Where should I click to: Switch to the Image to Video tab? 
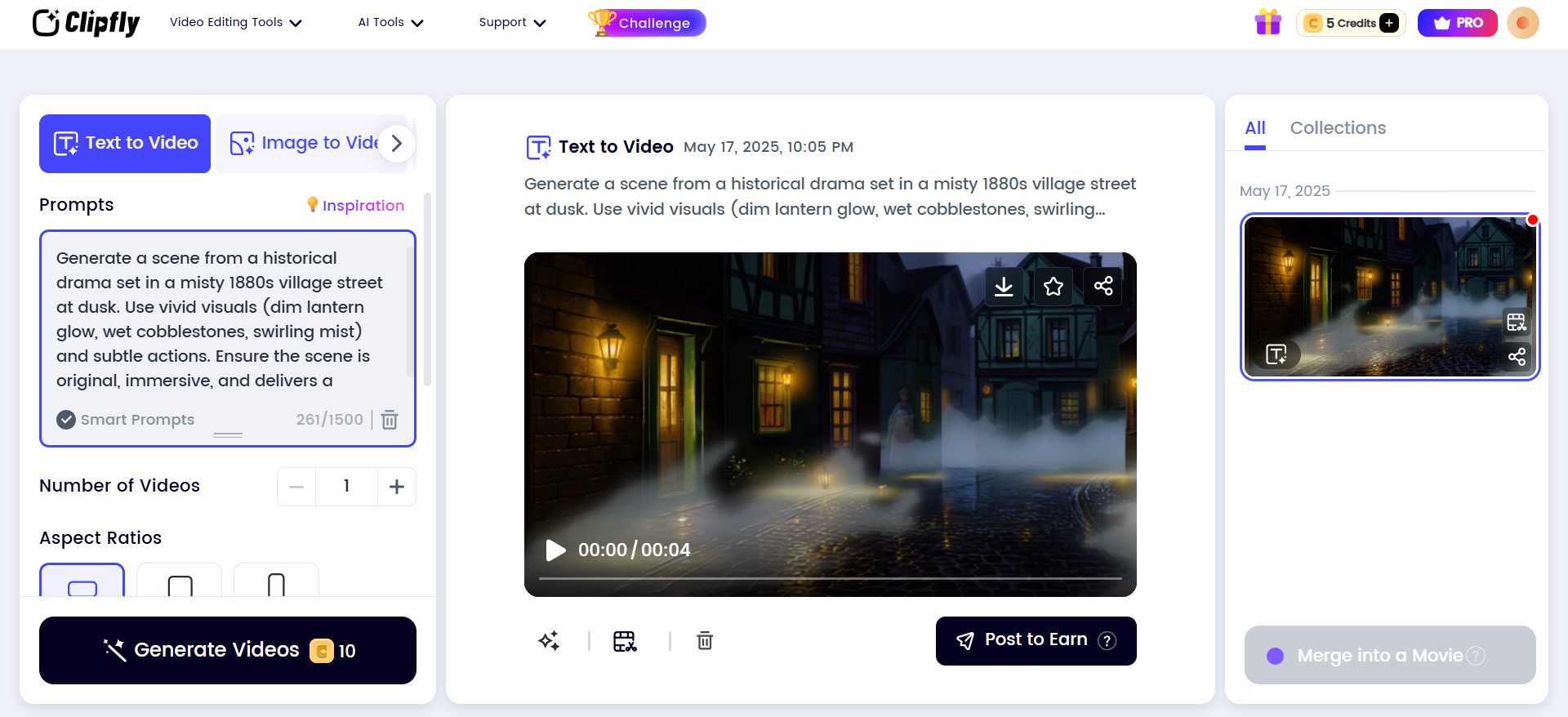[x=304, y=144]
